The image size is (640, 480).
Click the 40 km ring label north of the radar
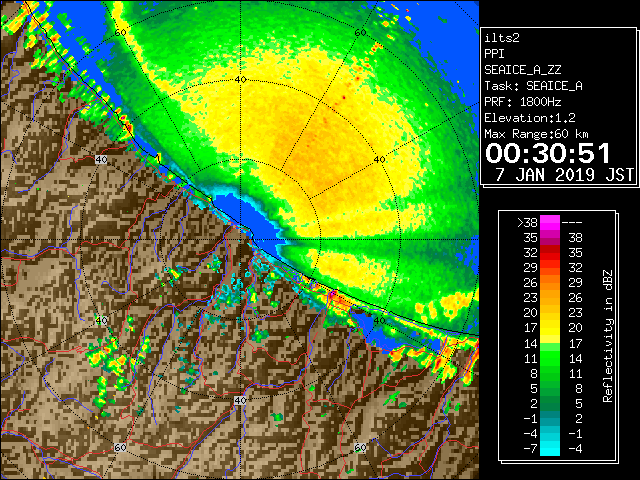click(x=240, y=80)
